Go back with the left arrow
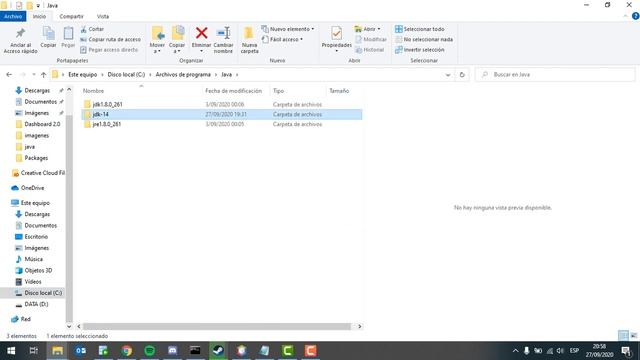Viewport: 640px width, 360px height. [x=9, y=75]
